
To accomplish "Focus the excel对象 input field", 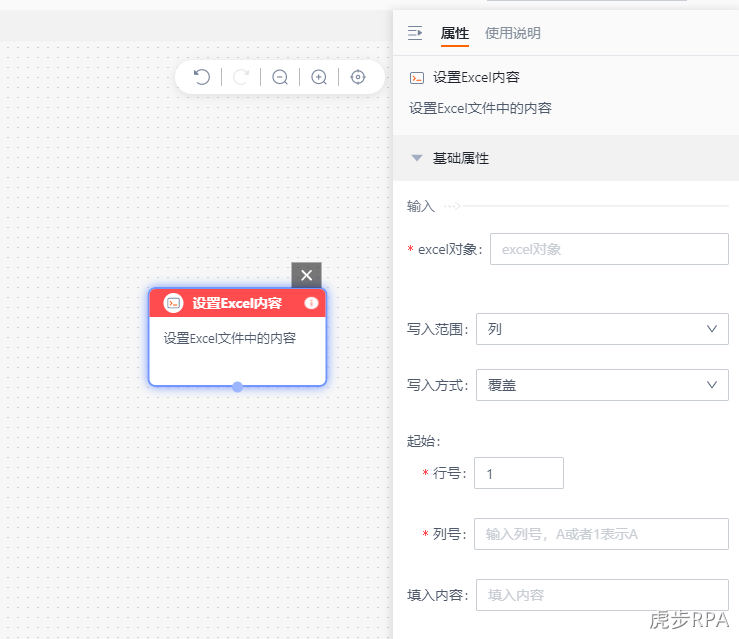I will [x=609, y=249].
